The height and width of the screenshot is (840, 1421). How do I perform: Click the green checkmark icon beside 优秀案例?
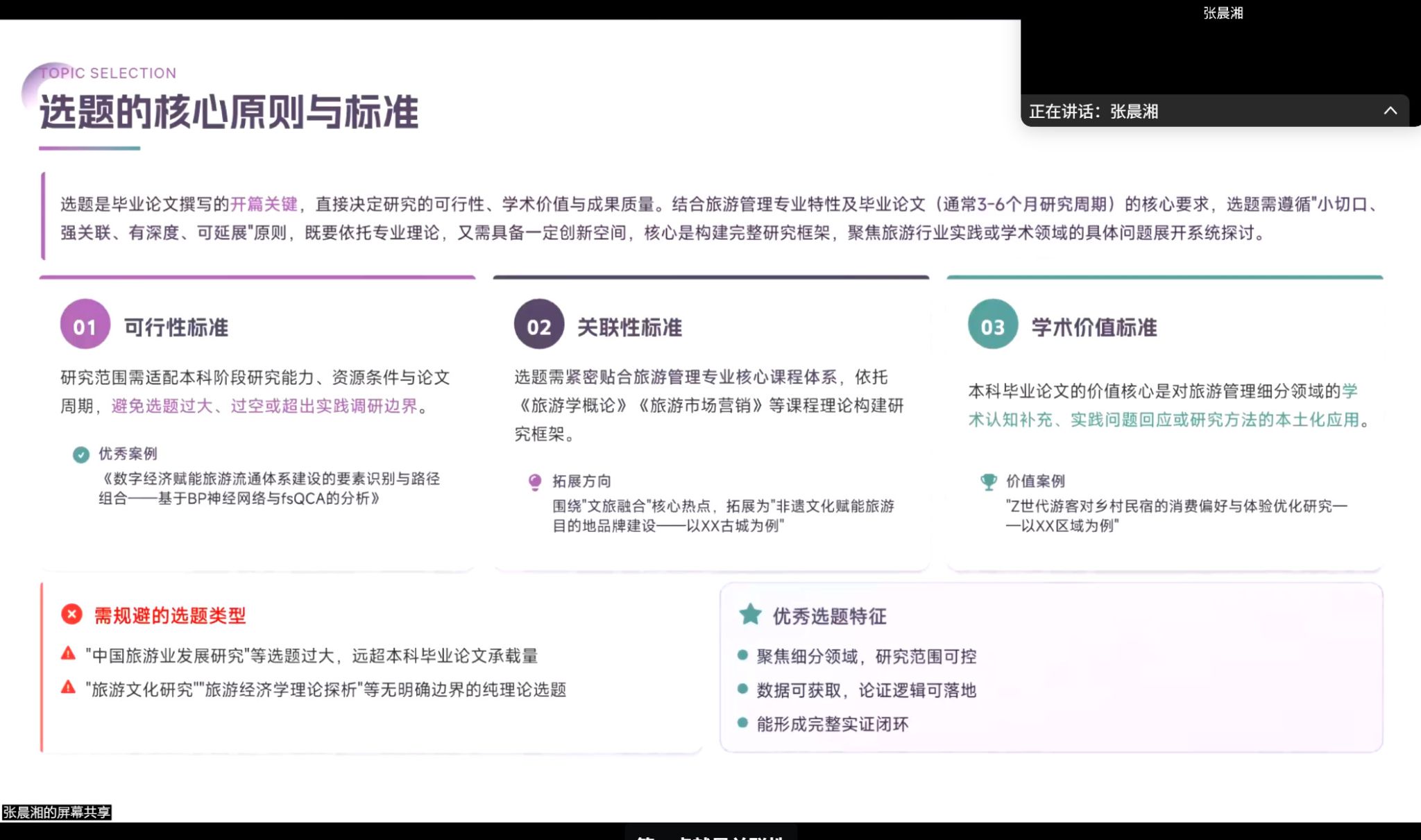[x=81, y=454]
